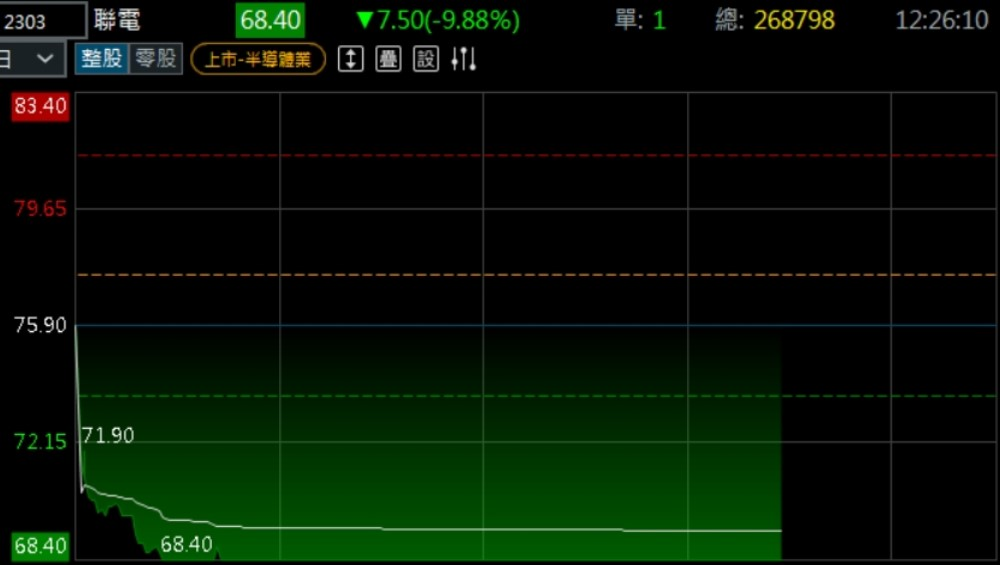Viewport: 1000px width, 565px height.
Task: Click the 79.65 axis price label
Action: point(40,209)
